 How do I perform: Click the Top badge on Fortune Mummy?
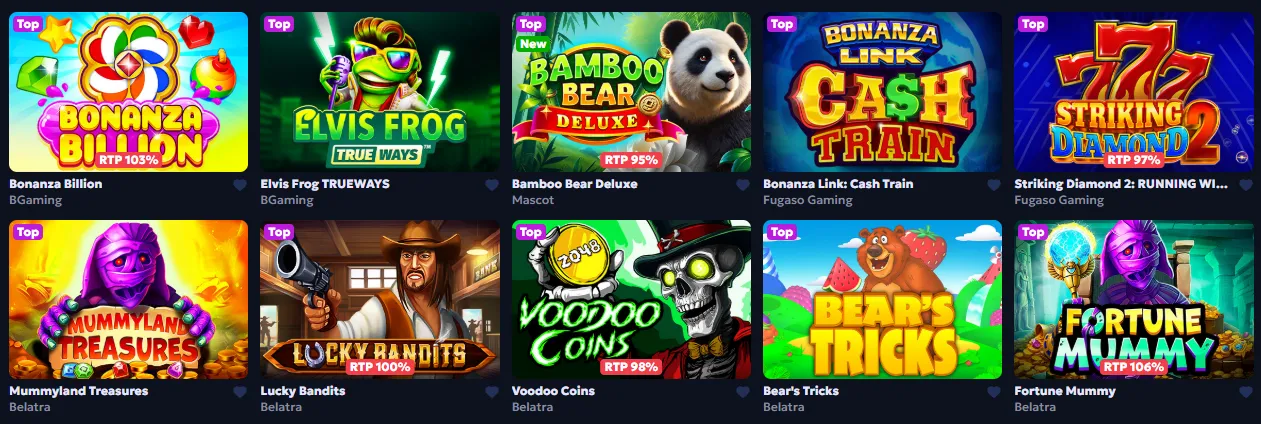[1033, 232]
